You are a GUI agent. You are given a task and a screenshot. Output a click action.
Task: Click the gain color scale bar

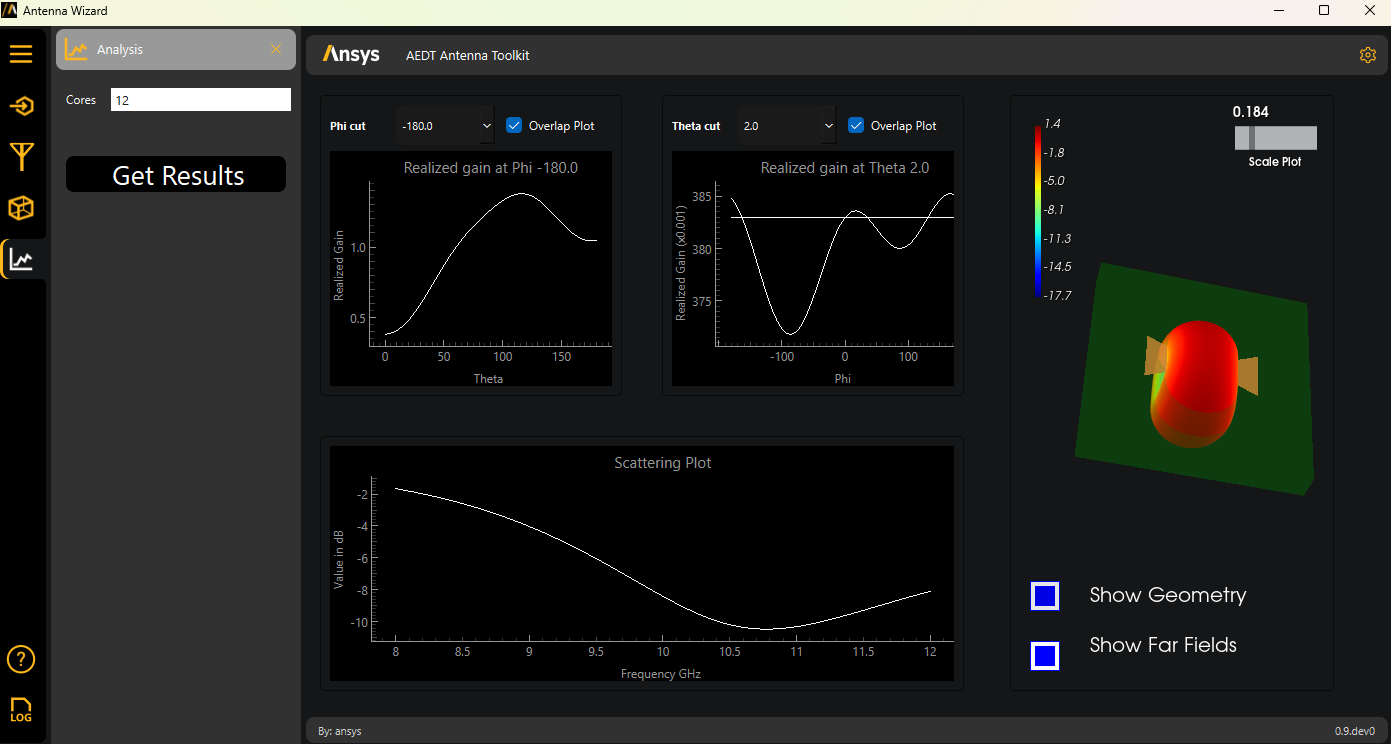[1040, 210]
